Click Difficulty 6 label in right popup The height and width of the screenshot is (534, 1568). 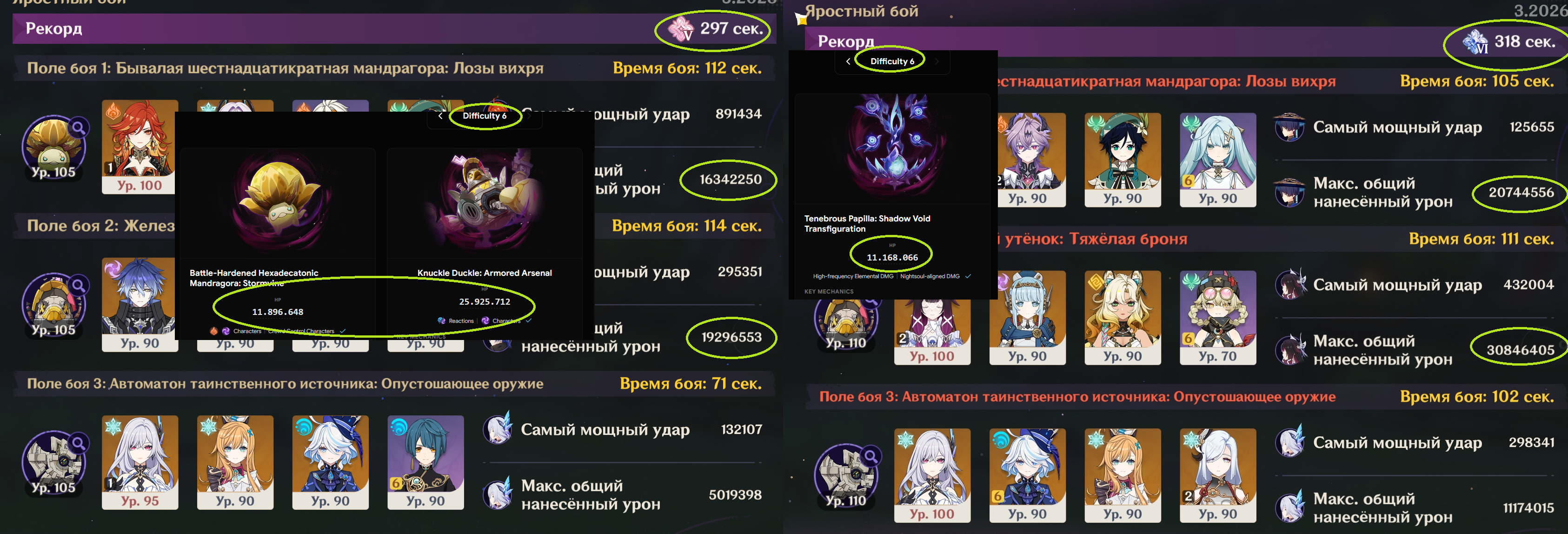pos(892,61)
